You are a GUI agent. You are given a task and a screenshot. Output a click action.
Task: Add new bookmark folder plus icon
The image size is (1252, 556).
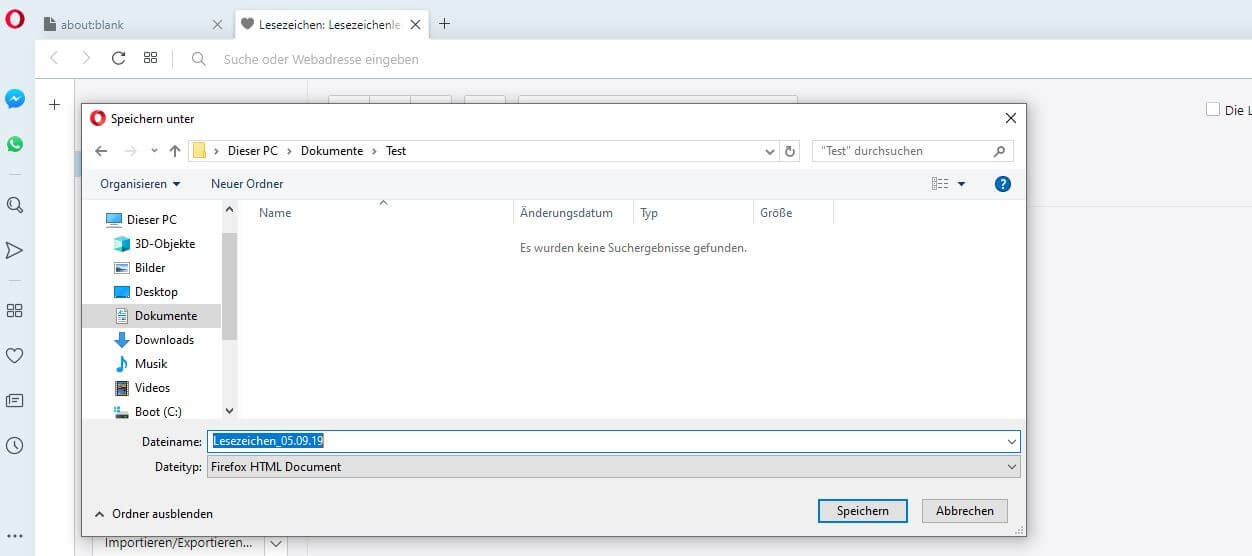55,104
